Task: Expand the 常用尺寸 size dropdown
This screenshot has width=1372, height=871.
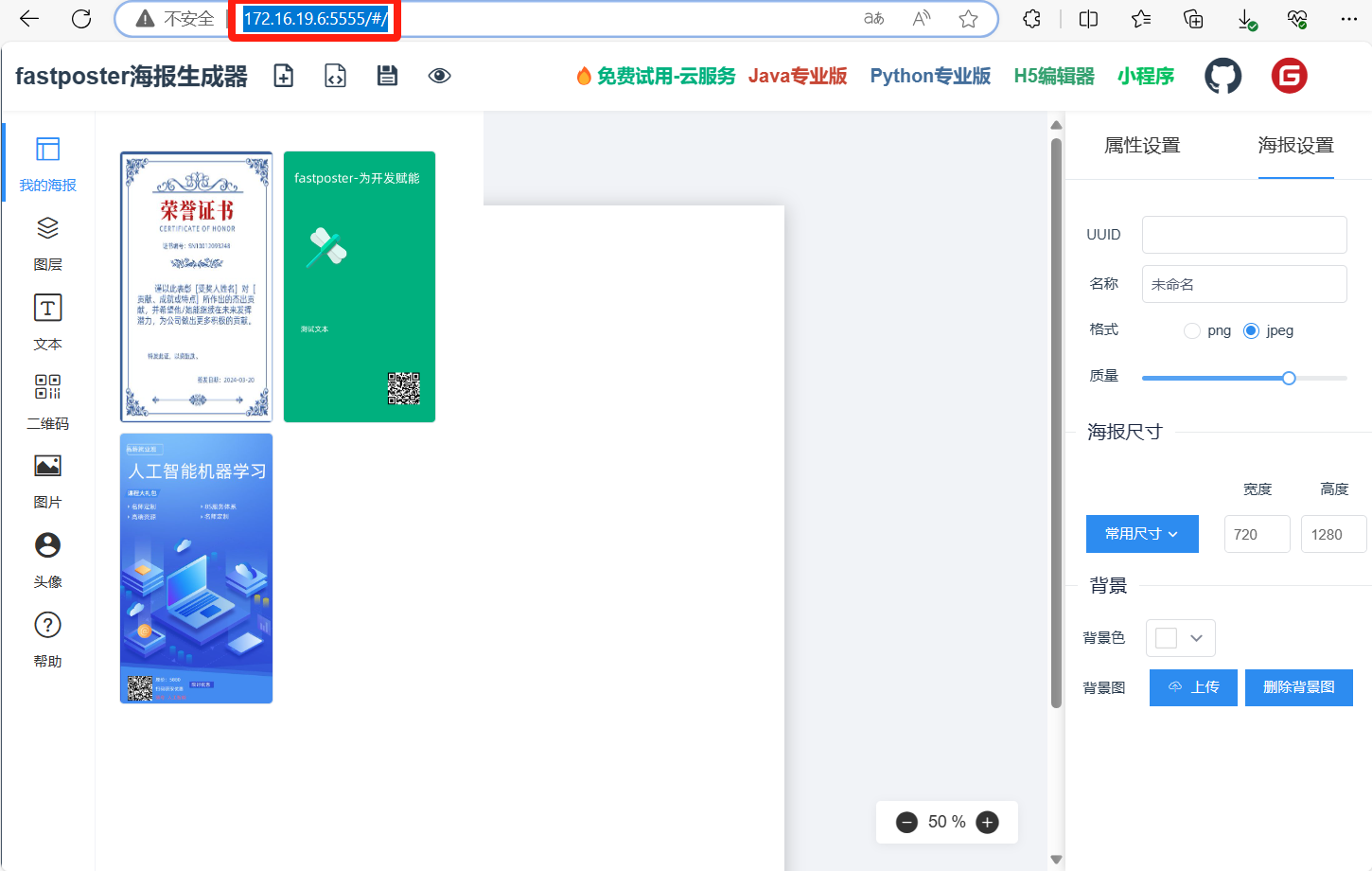Action: pos(1142,534)
